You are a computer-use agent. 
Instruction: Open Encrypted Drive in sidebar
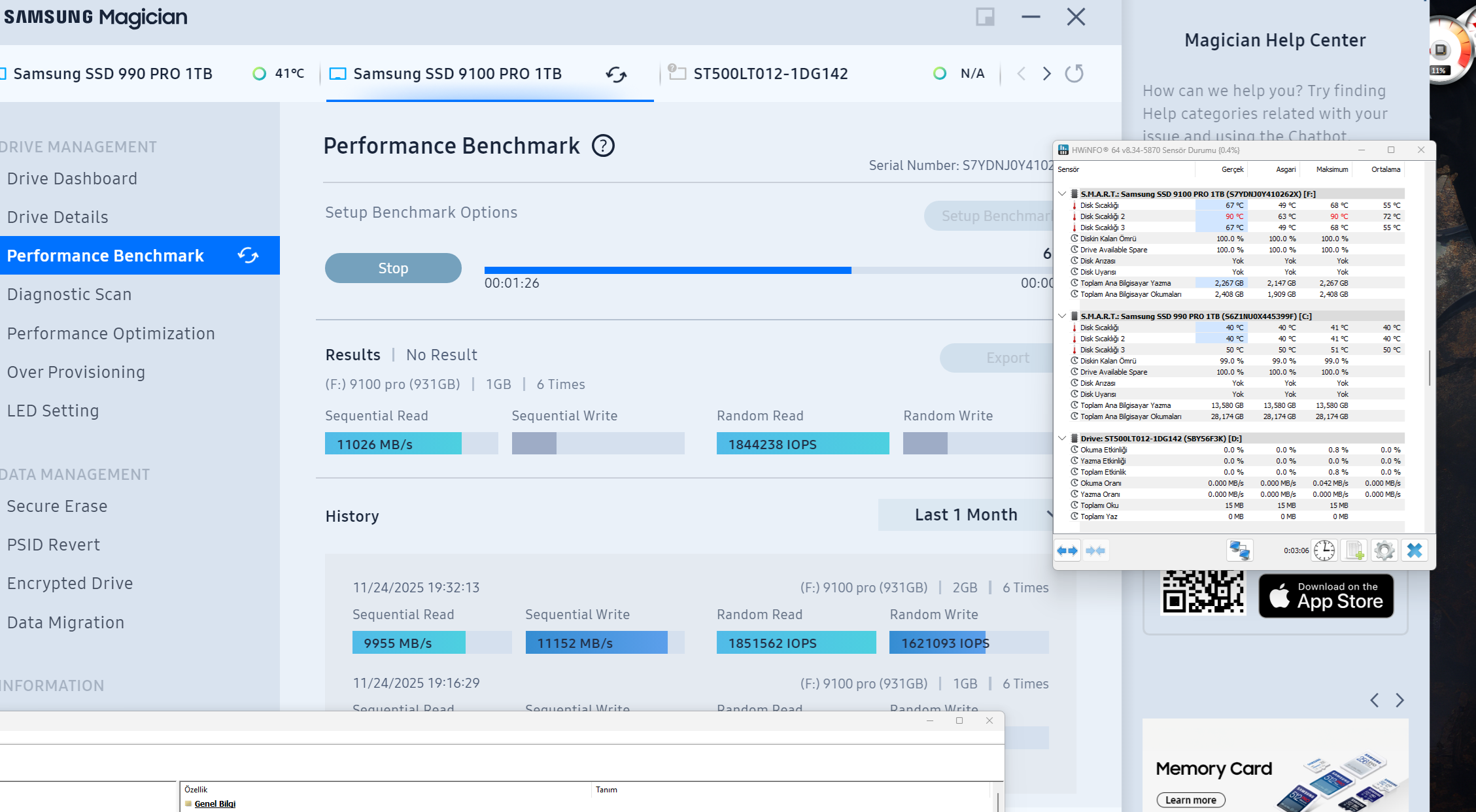click(70, 583)
